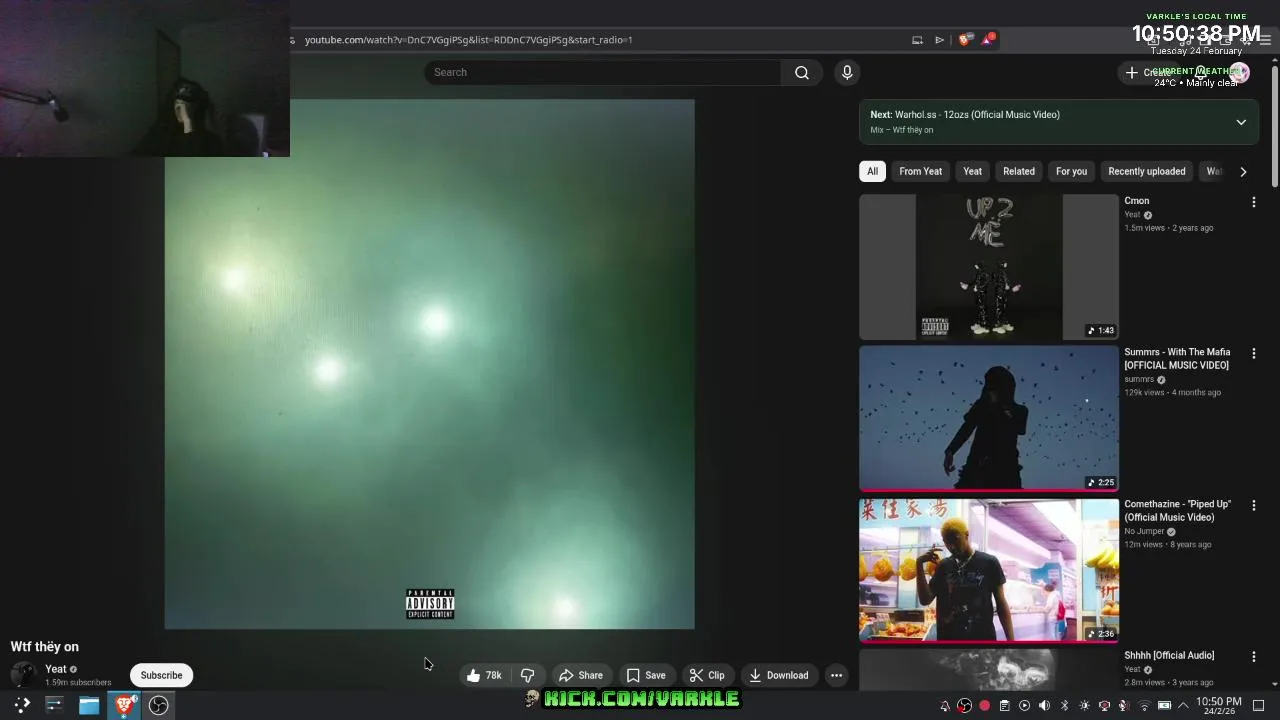Screen dimensions: 1280x720
Task: Open the media player tray icon
Action: point(1024,706)
